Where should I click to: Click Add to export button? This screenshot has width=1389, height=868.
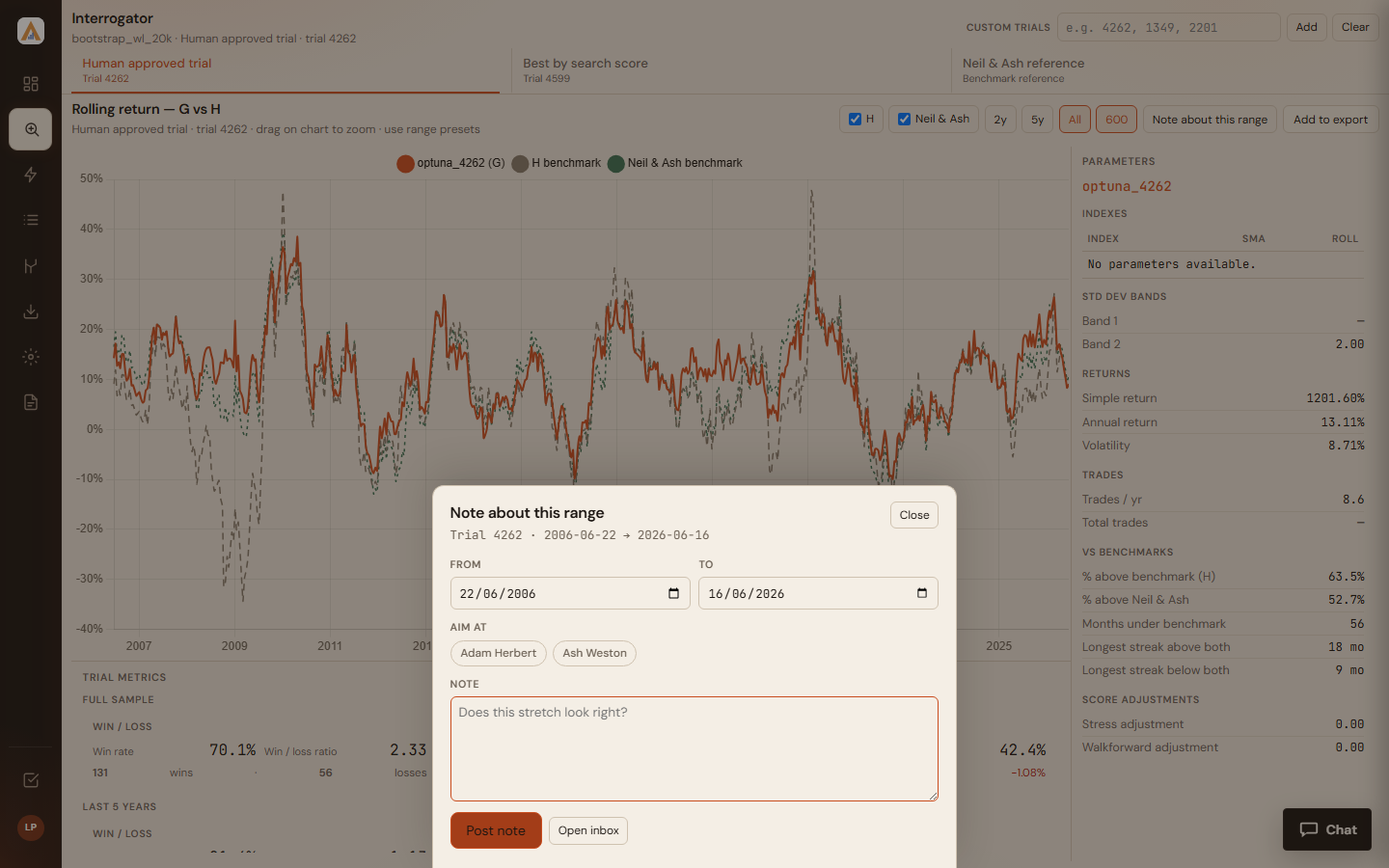point(1330,120)
